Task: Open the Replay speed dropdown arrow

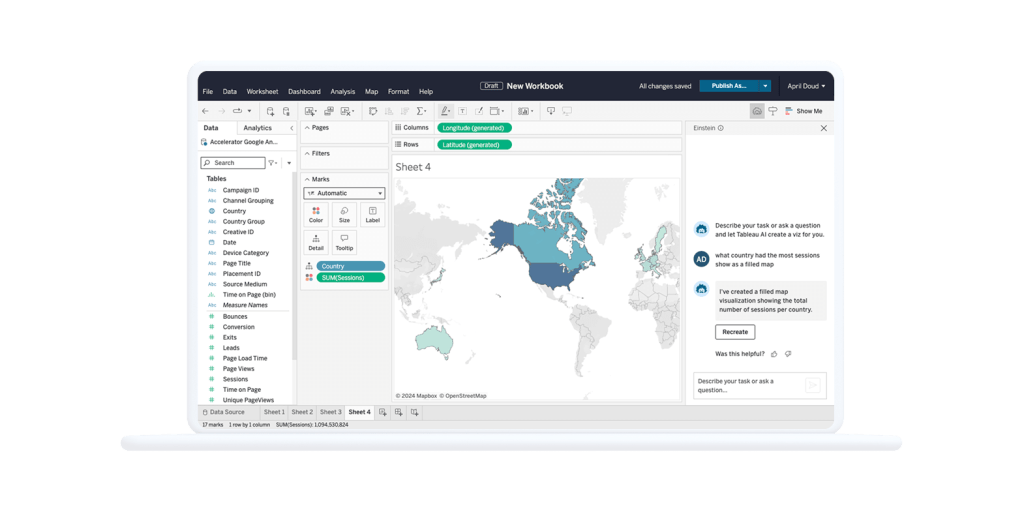Action: (249, 111)
